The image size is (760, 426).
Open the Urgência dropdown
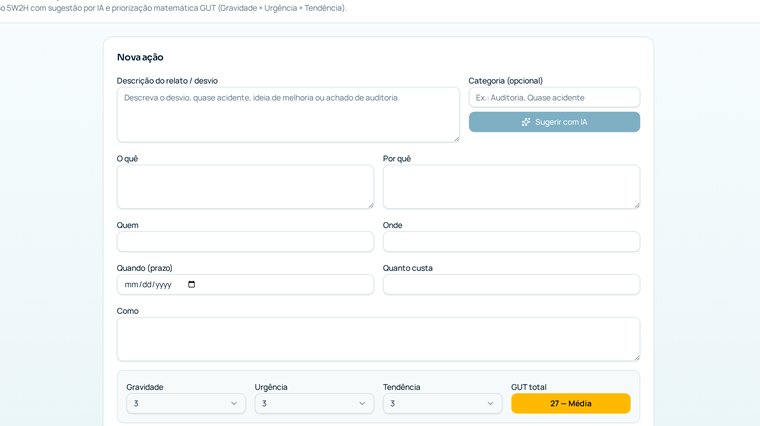314,403
